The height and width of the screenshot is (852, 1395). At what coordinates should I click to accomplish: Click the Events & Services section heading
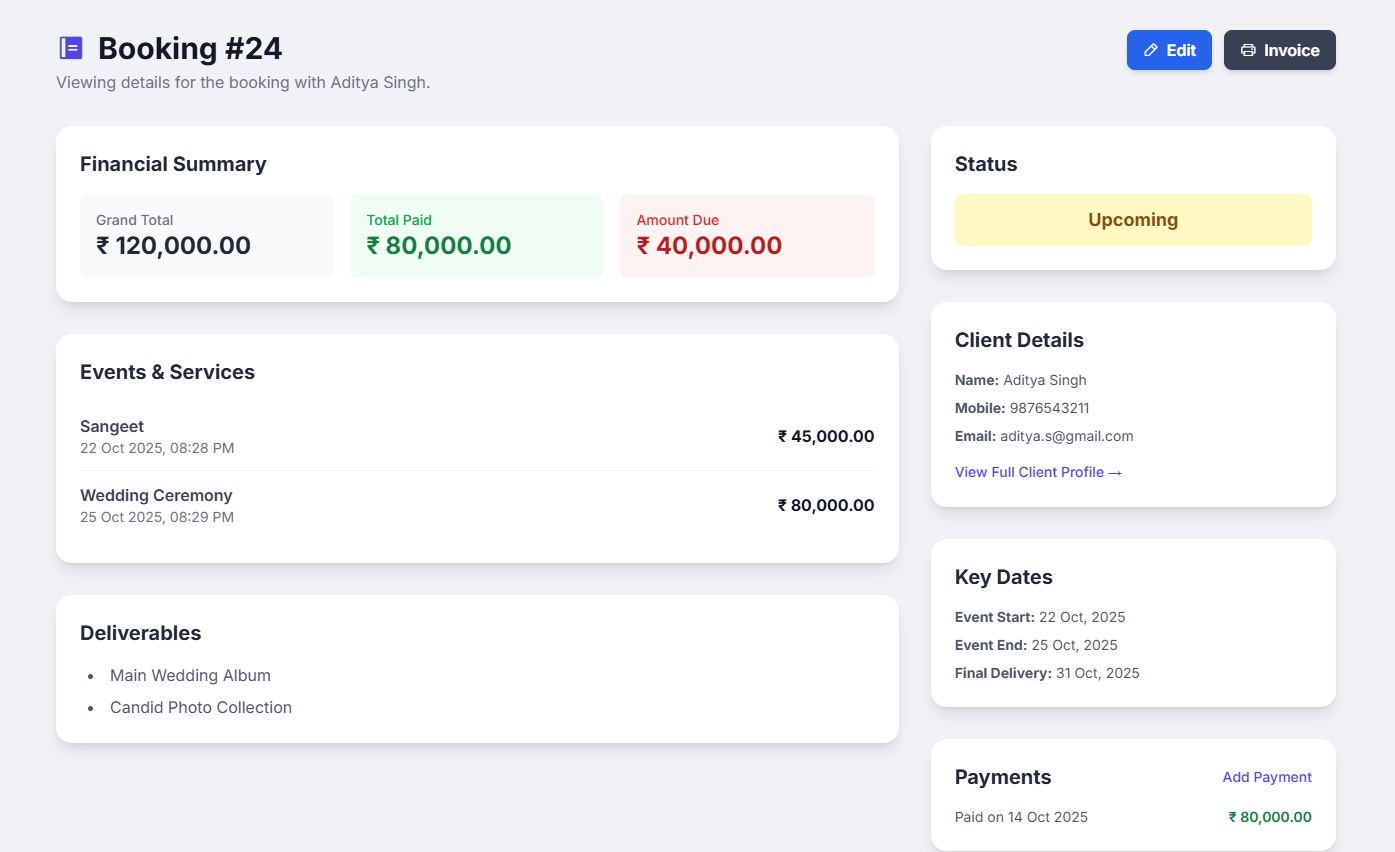167,371
